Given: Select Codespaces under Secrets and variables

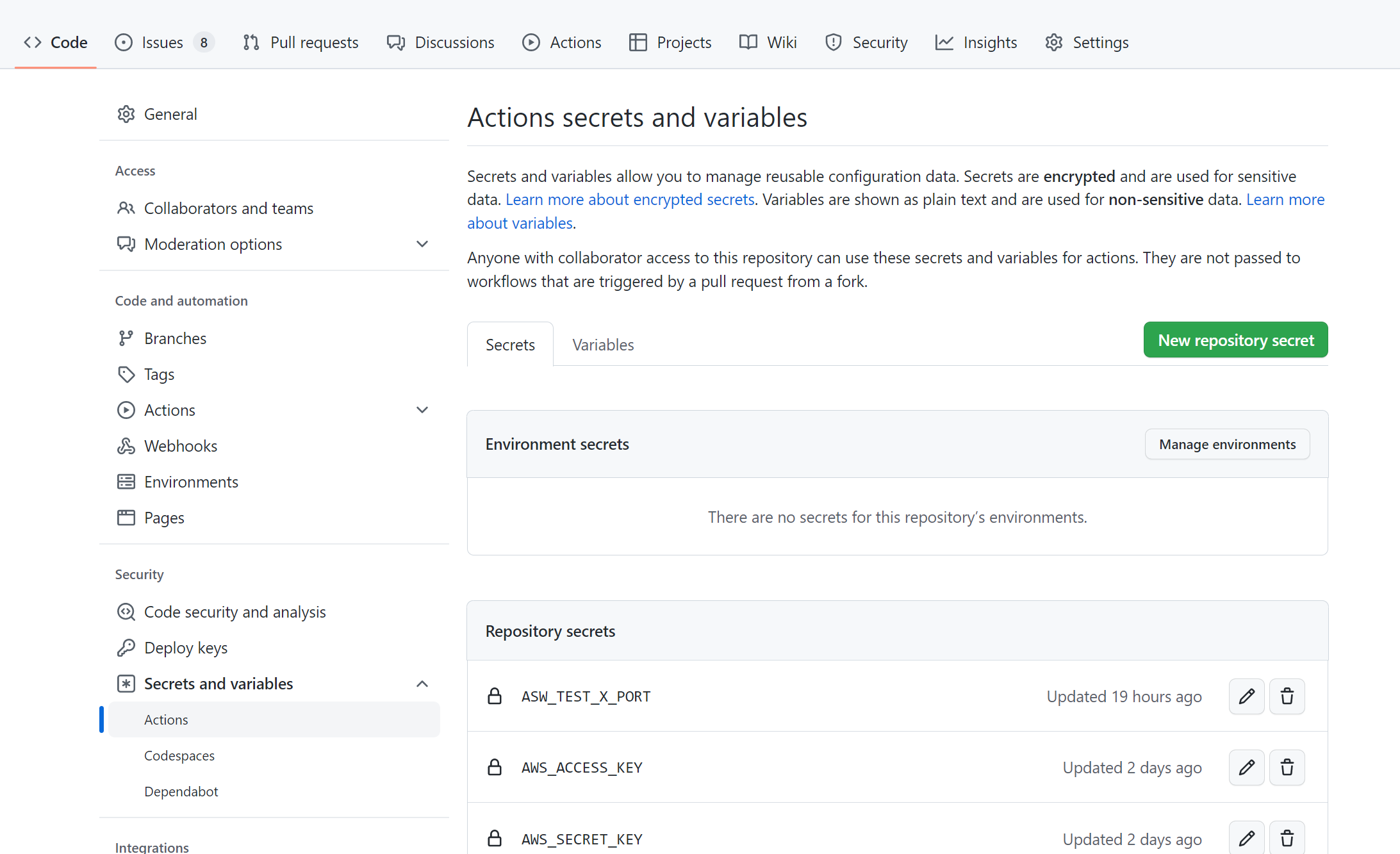Looking at the screenshot, I should pyautogui.click(x=179, y=755).
